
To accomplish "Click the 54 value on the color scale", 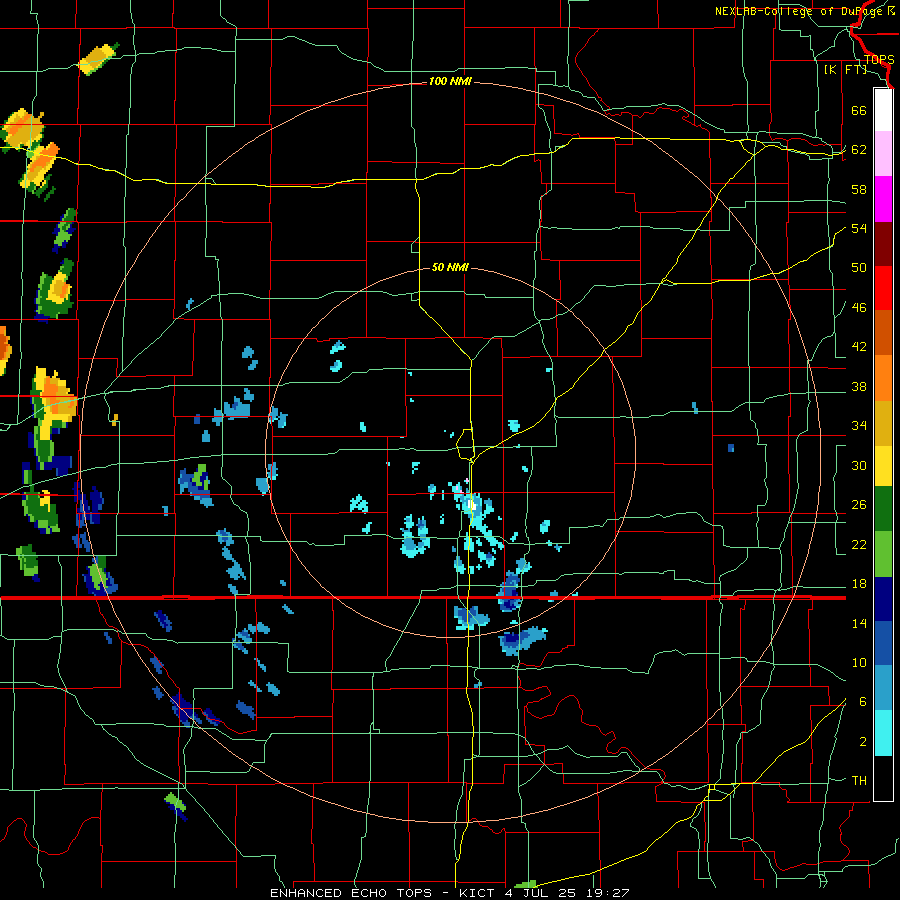I will [x=859, y=228].
